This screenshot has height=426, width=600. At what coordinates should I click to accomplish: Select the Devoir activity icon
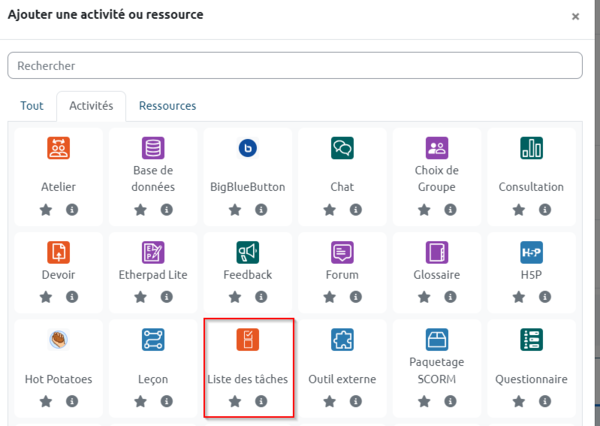(x=59, y=252)
